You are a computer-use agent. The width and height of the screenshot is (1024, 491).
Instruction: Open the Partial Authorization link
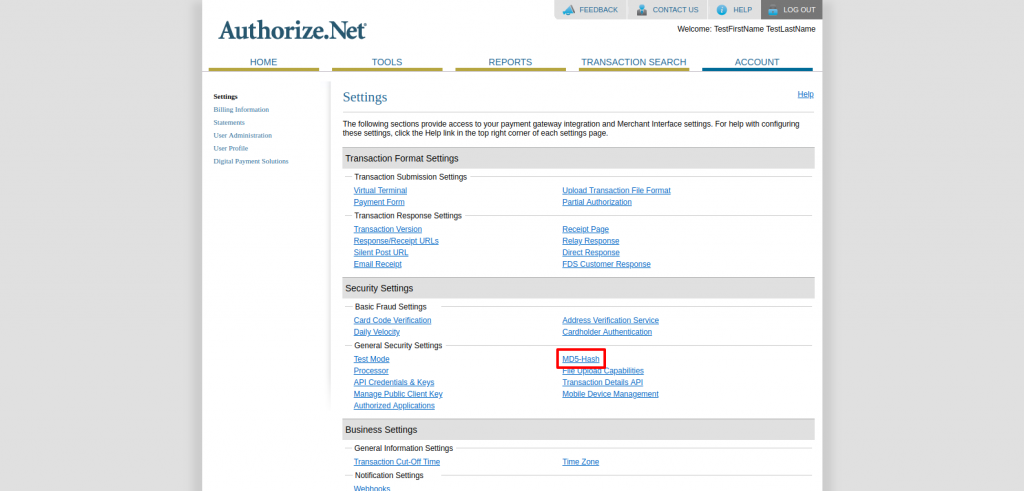pyautogui.click(x=597, y=202)
